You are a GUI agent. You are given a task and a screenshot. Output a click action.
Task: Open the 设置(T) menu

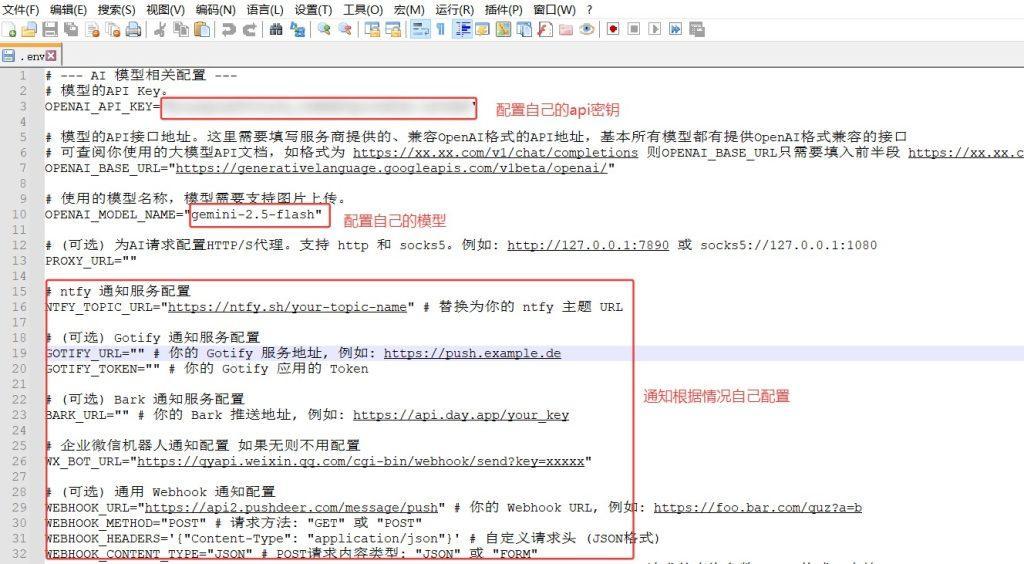point(313,10)
